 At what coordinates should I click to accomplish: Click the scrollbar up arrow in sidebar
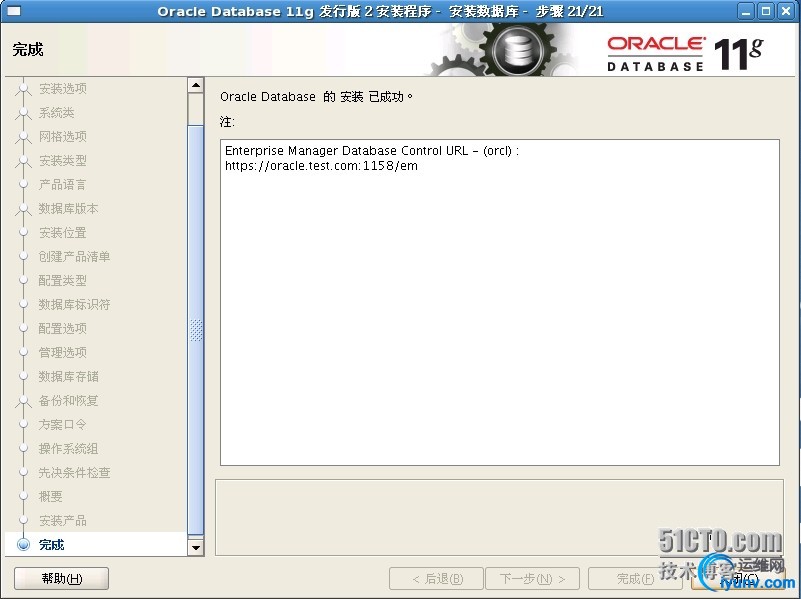click(x=196, y=85)
